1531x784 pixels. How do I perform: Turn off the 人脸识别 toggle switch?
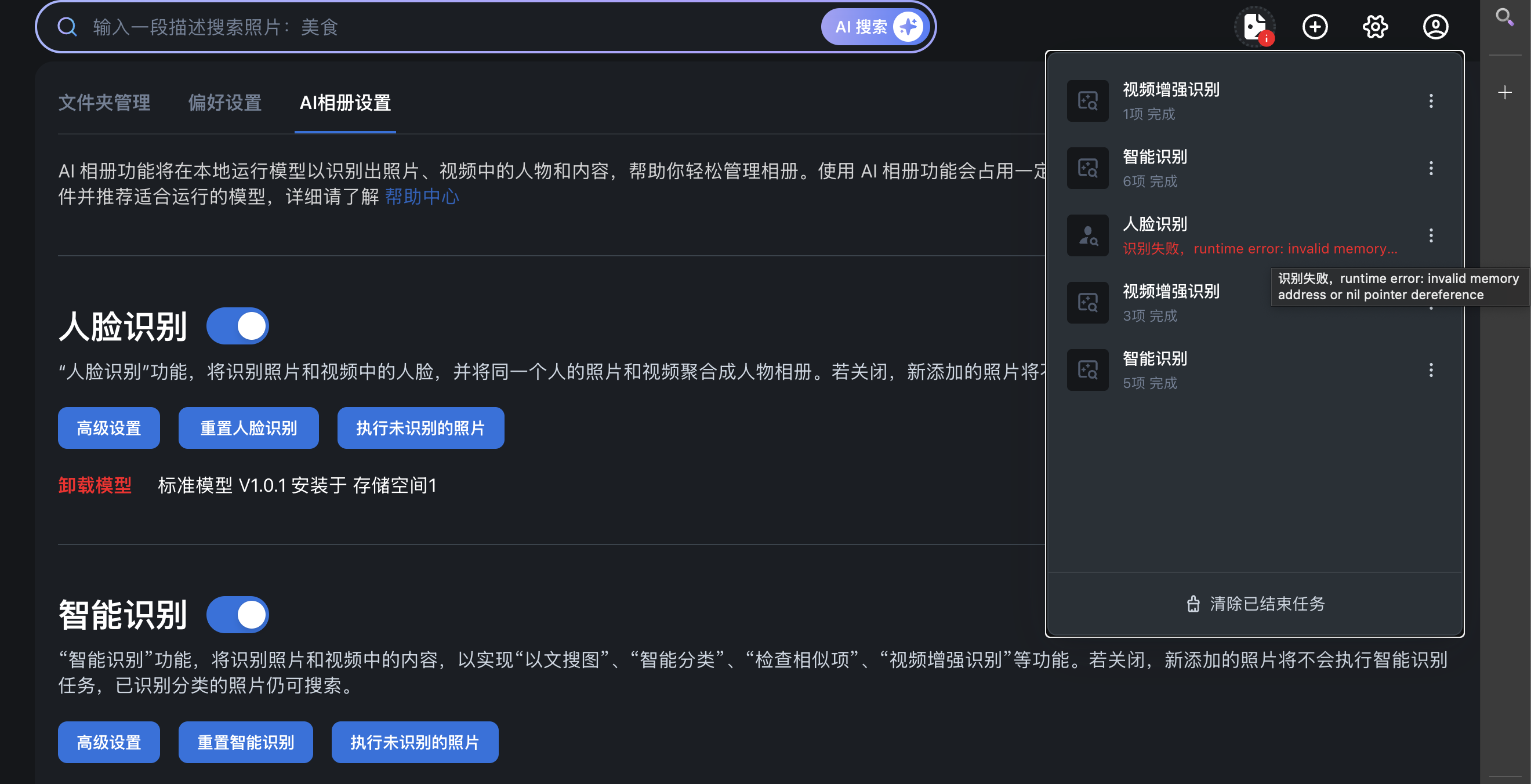(x=238, y=326)
